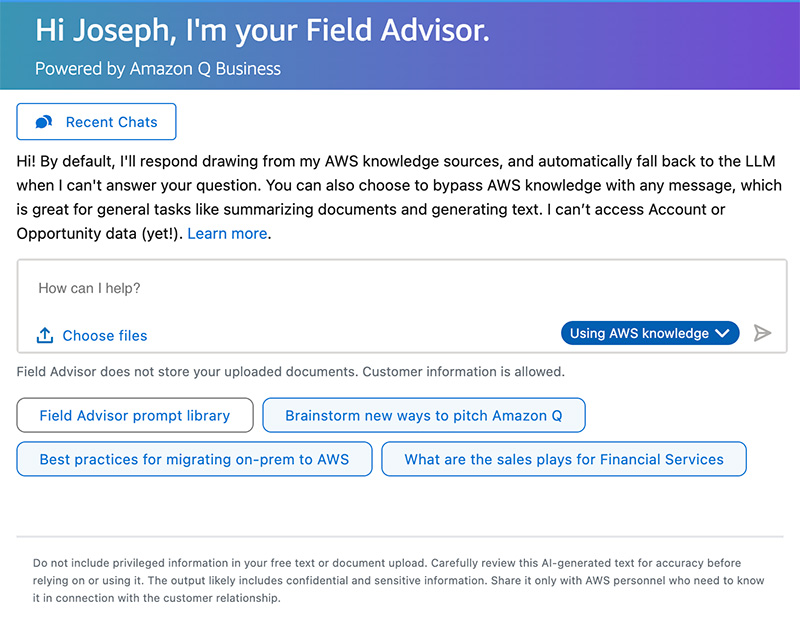Click the divider line above the disclaimer

[400, 537]
